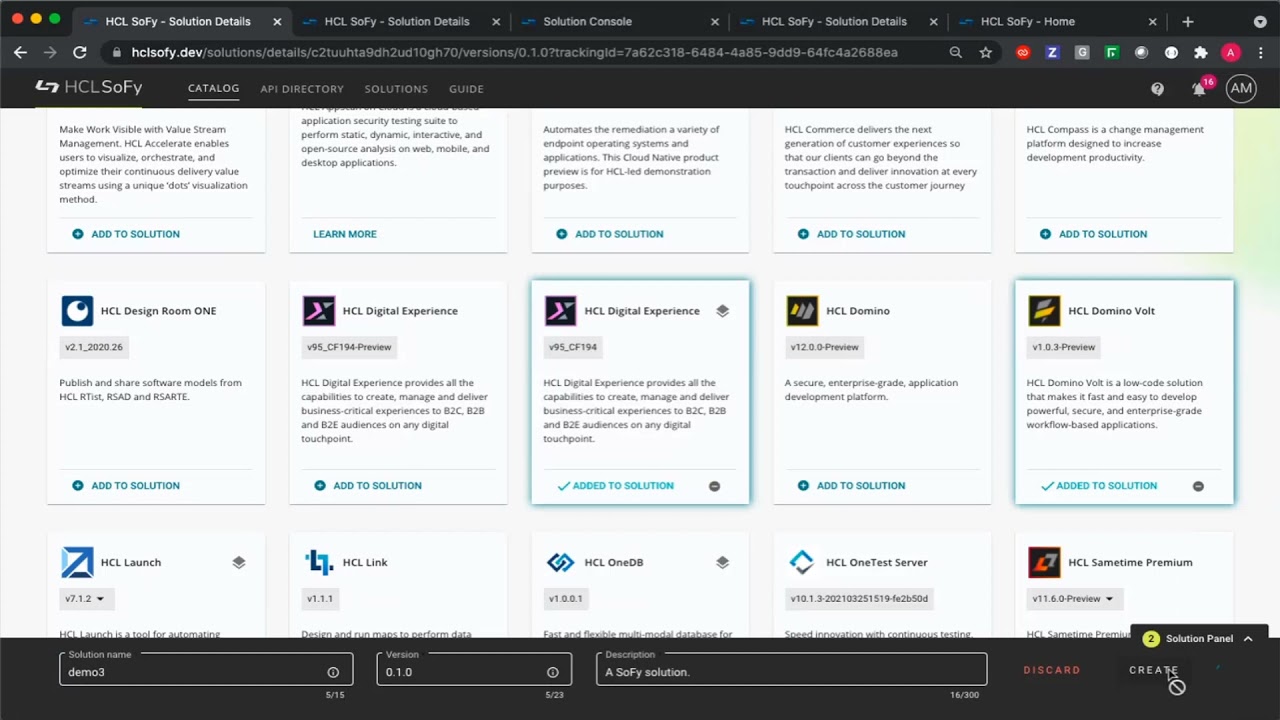
Task: Click the Version field info icon
Action: [x=552, y=672]
